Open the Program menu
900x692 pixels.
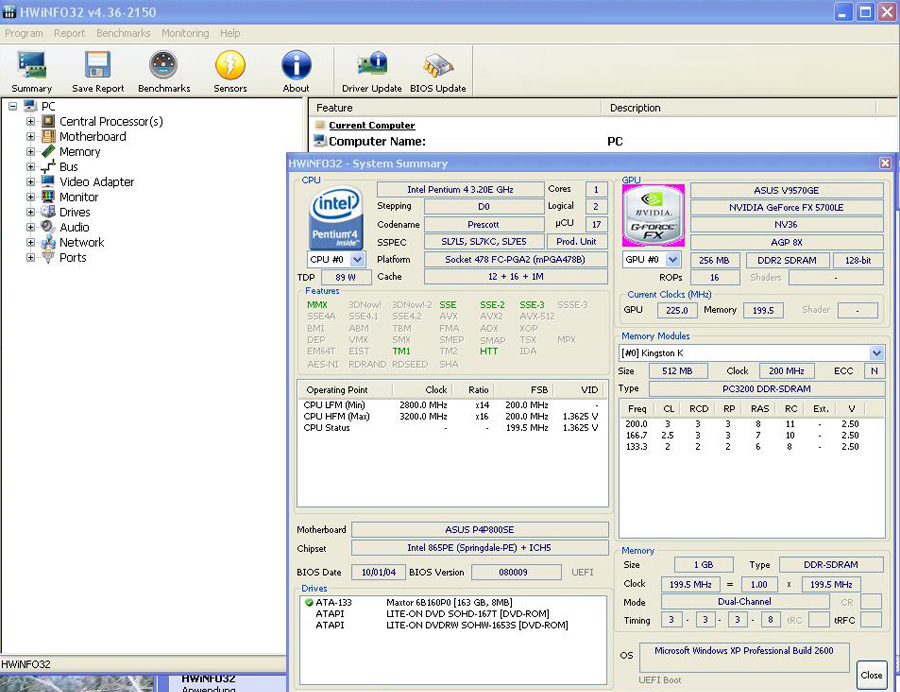click(24, 33)
